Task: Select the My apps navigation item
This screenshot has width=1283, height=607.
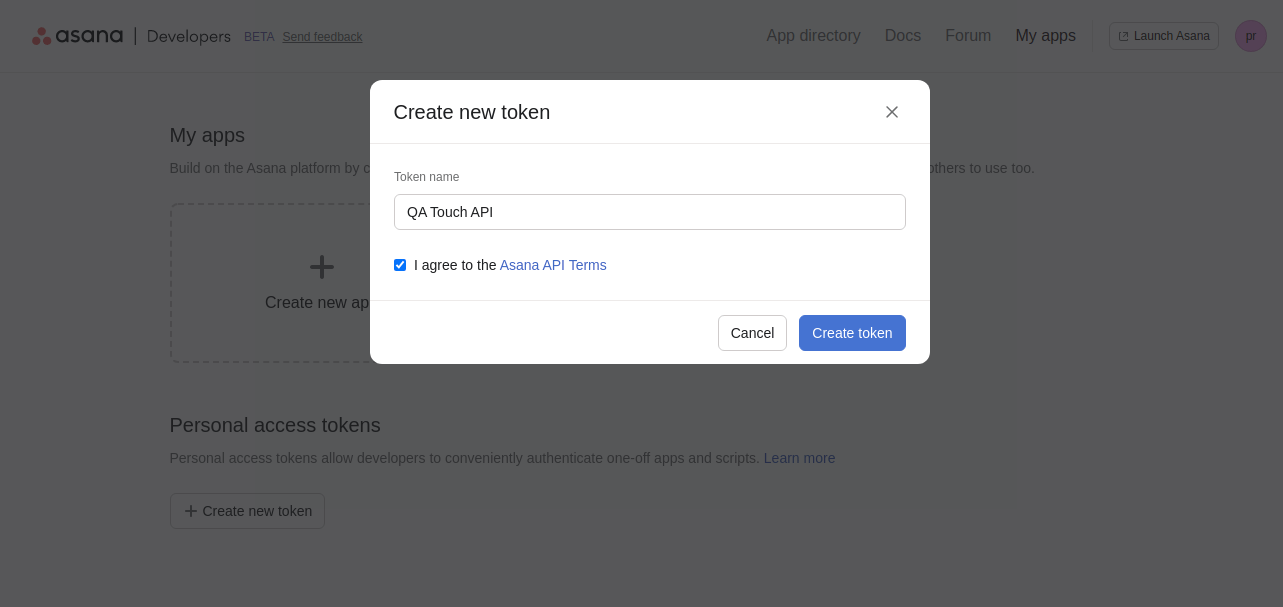Action: (1045, 36)
